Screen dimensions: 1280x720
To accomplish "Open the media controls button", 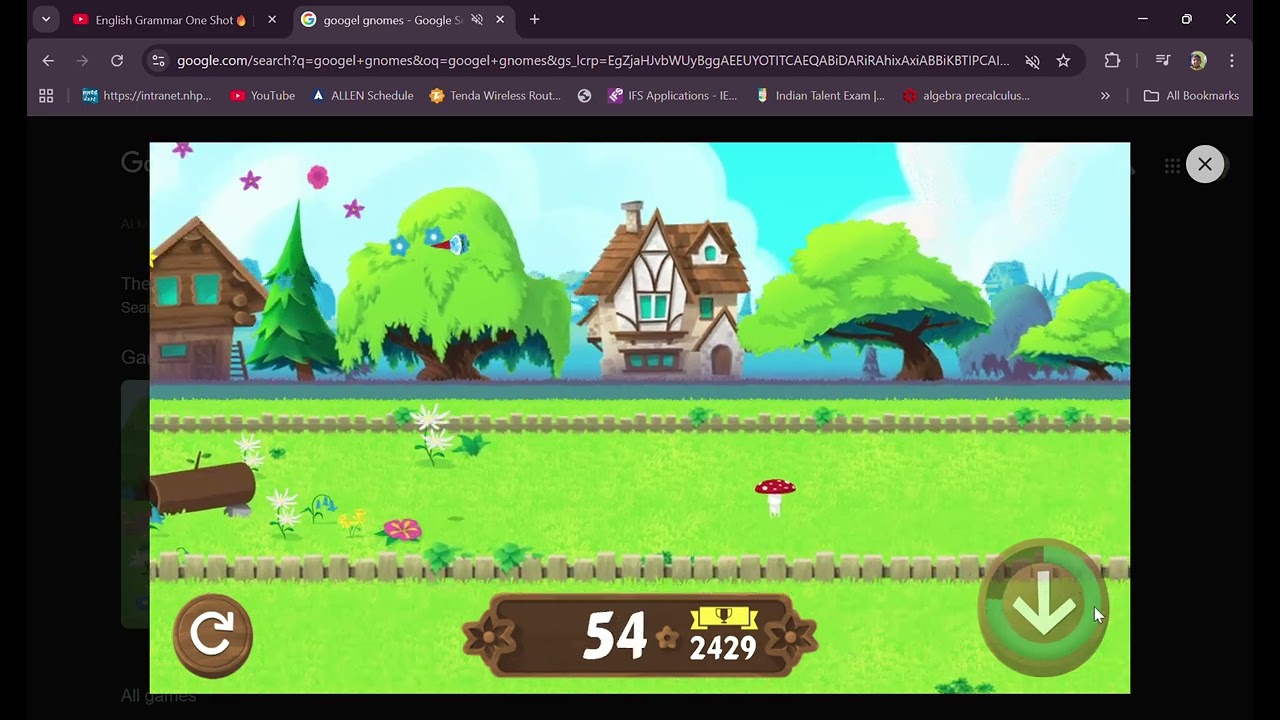I will pos(1162,61).
